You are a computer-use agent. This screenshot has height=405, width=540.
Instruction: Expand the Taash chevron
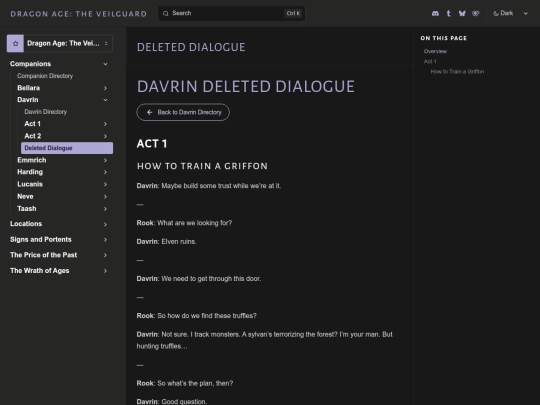105,209
